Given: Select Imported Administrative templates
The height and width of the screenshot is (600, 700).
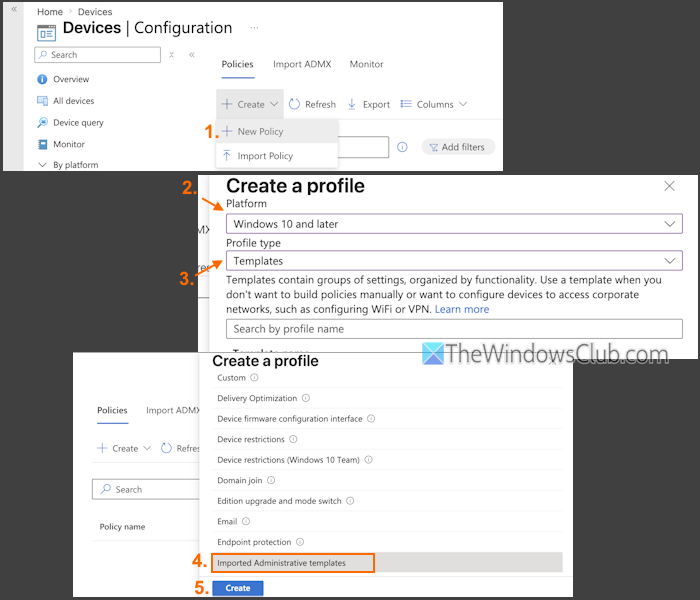Looking at the screenshot, I should point(387,563).
